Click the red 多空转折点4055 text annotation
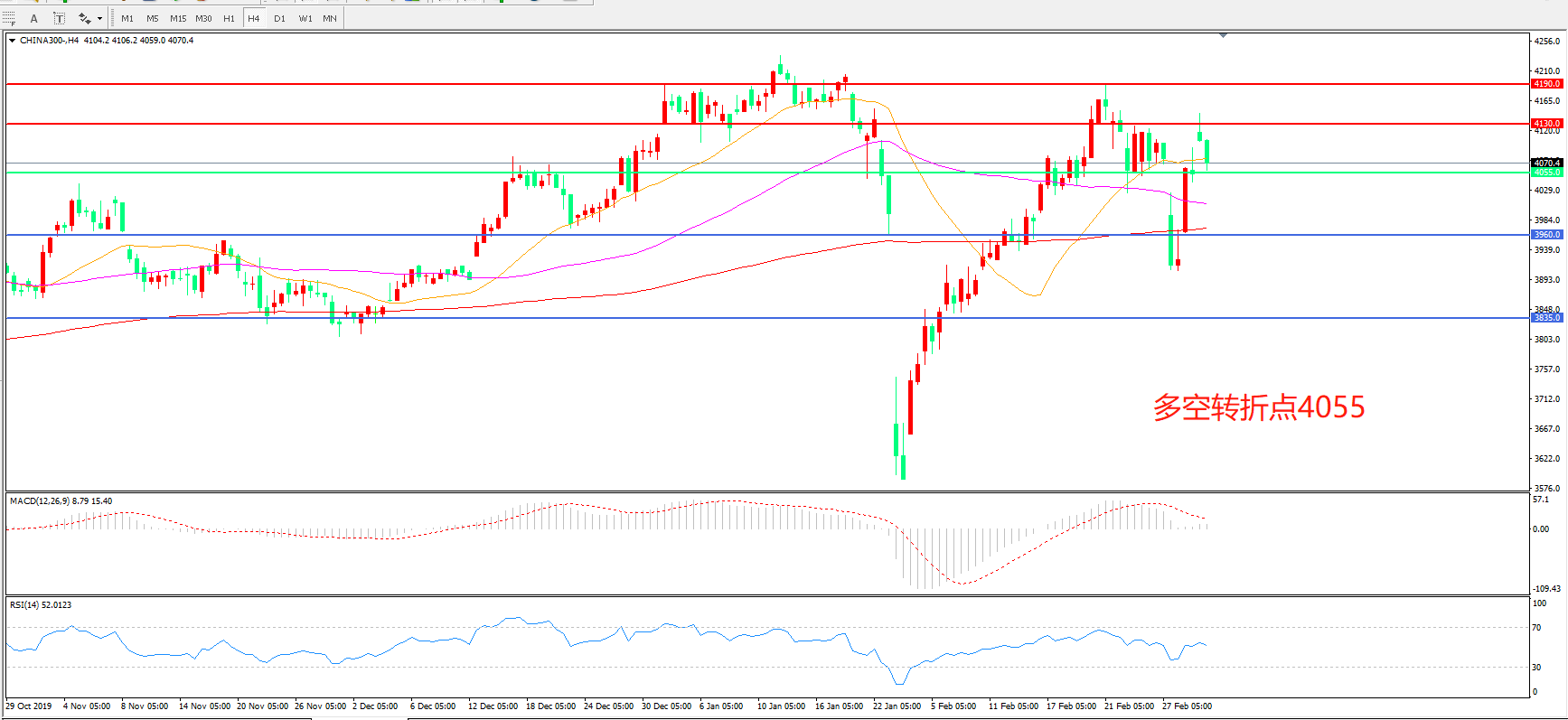The height and width of the screenshot is (720, 1568). coord(1258,407)
